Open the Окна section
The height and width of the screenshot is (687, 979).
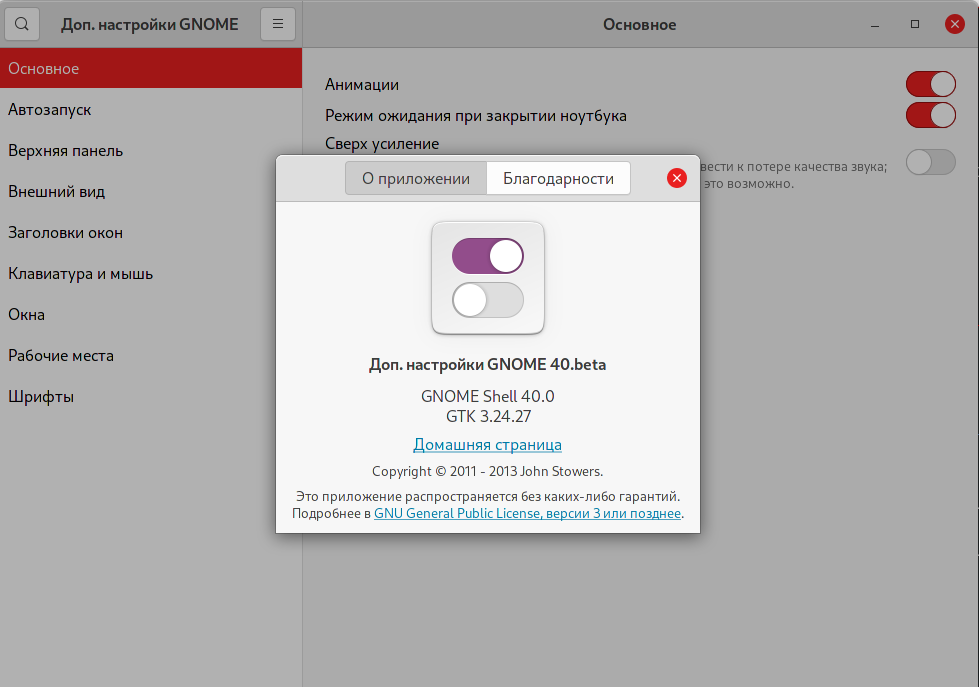click(x=151, y=314)
